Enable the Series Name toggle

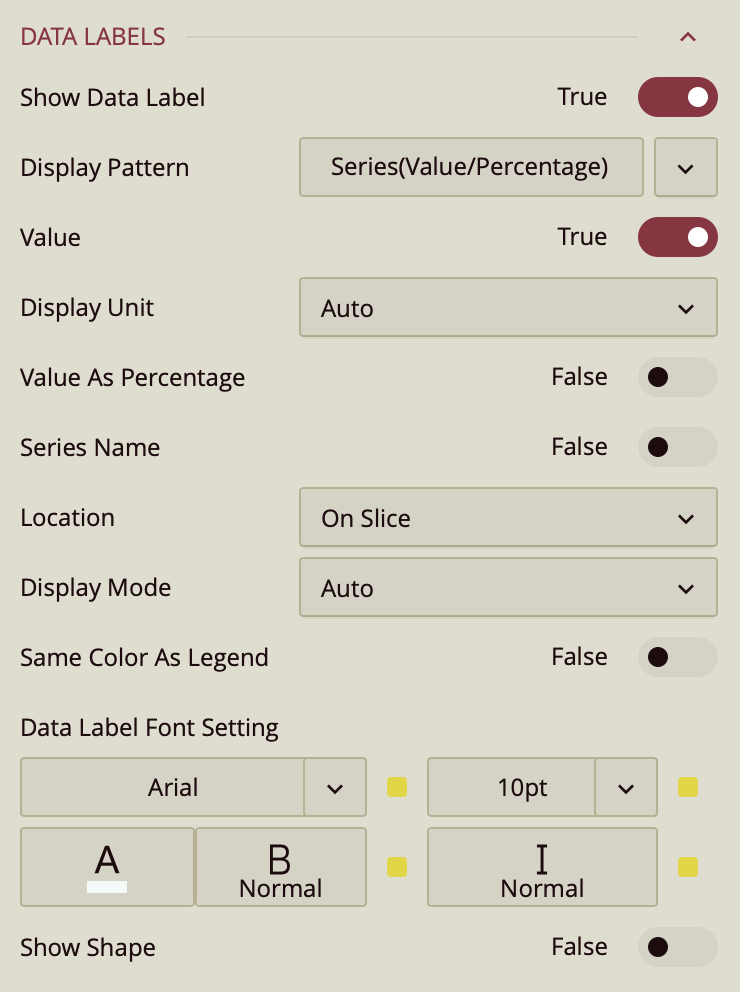[677, 447]
